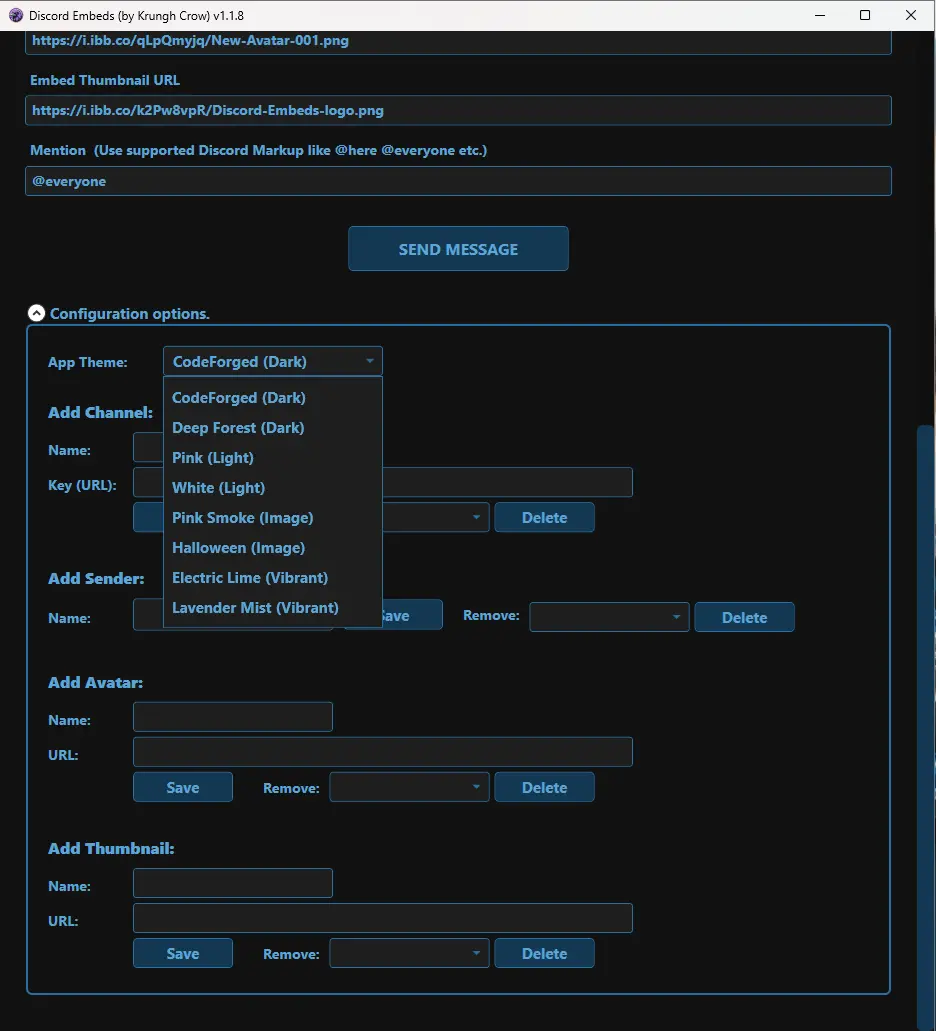936x1031 pixels.
Task: Select the Halloween (Image) theme
Action: point(238,548)
